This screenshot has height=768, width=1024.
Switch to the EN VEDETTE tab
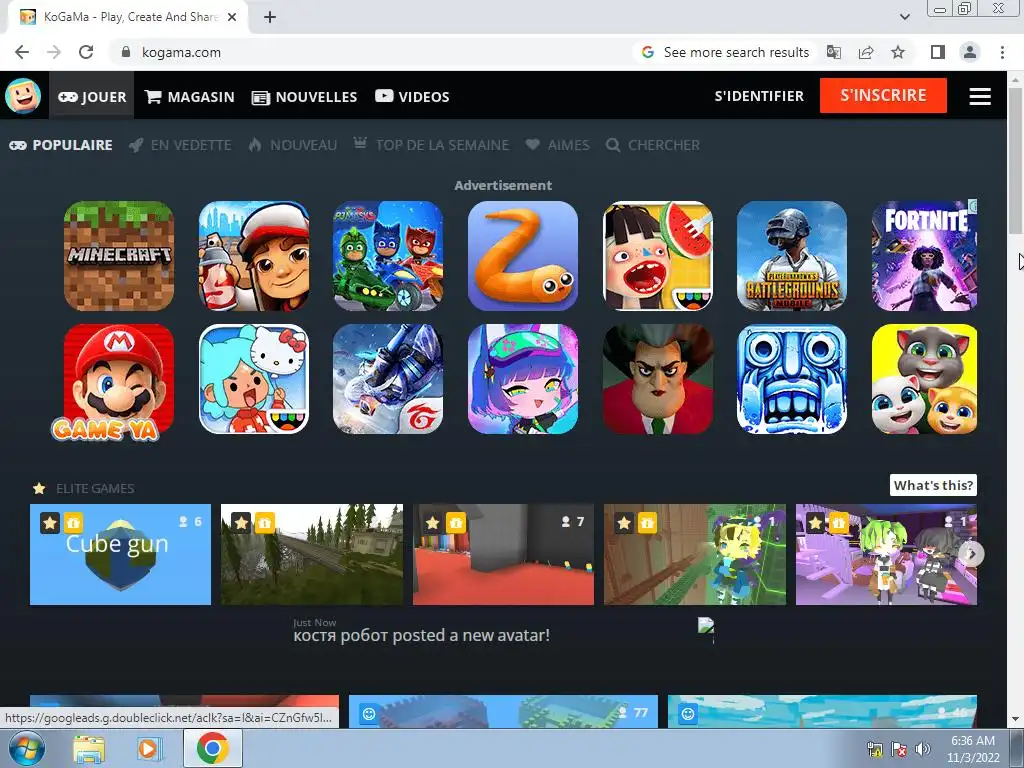click(x=180, y=145)
